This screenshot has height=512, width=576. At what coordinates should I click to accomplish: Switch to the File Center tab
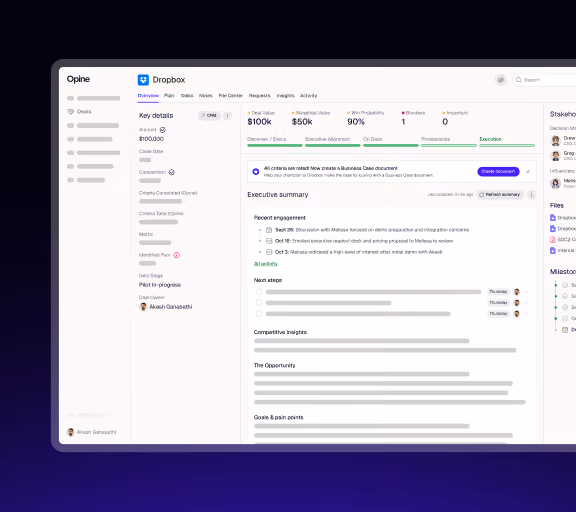point(231,95)
